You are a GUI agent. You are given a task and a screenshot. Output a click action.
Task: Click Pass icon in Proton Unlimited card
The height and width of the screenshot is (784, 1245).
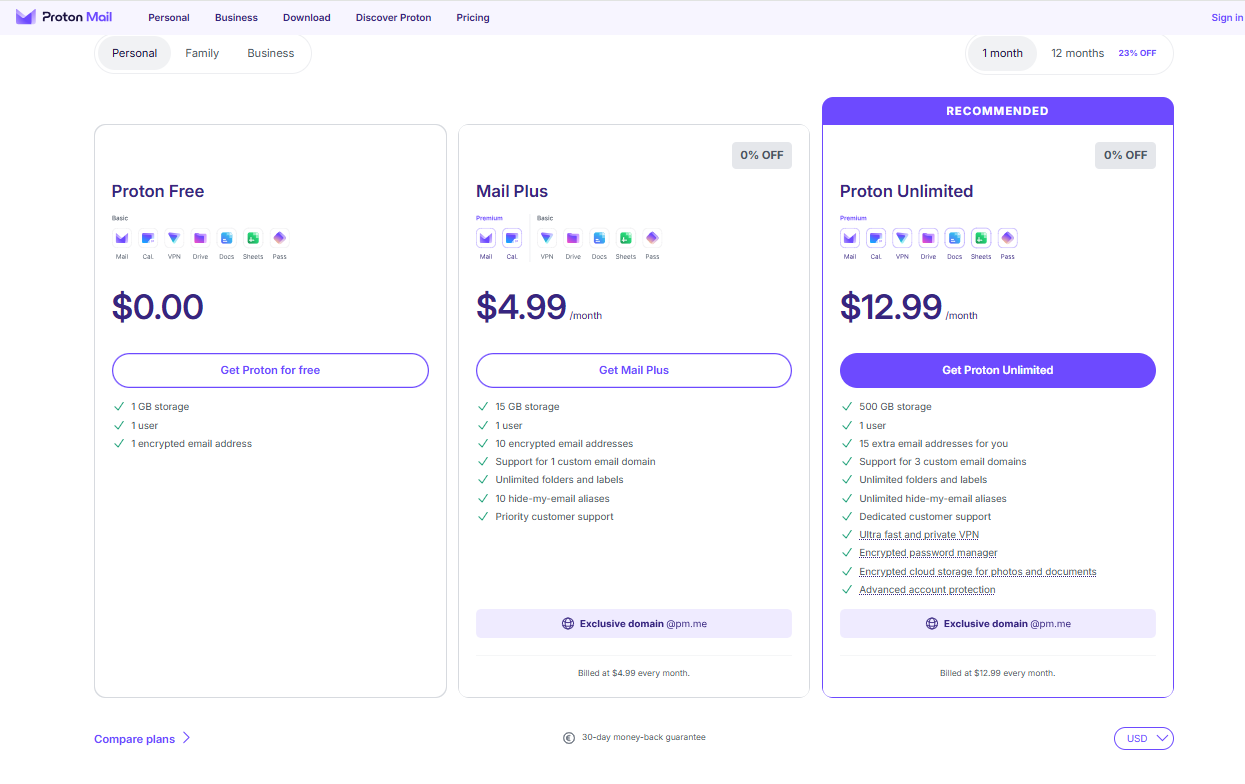point(1007,238)
